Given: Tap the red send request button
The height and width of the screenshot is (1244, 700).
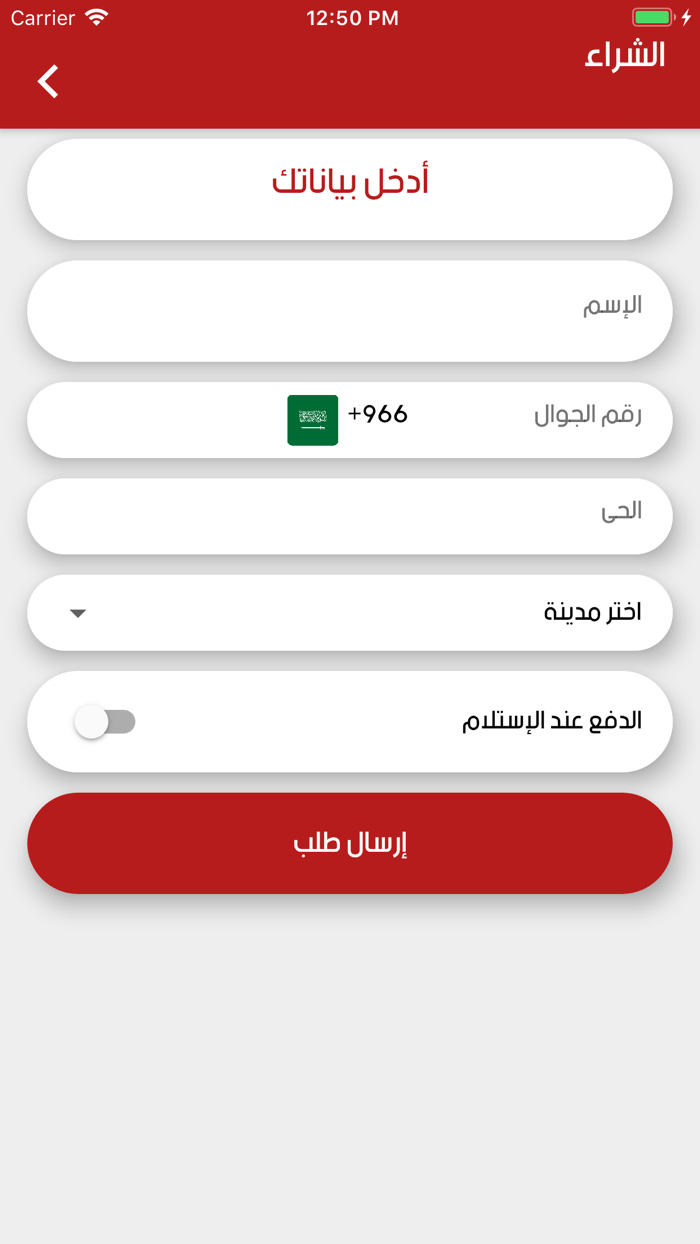Looking at the screenshot, I should [x=350, y=843].
